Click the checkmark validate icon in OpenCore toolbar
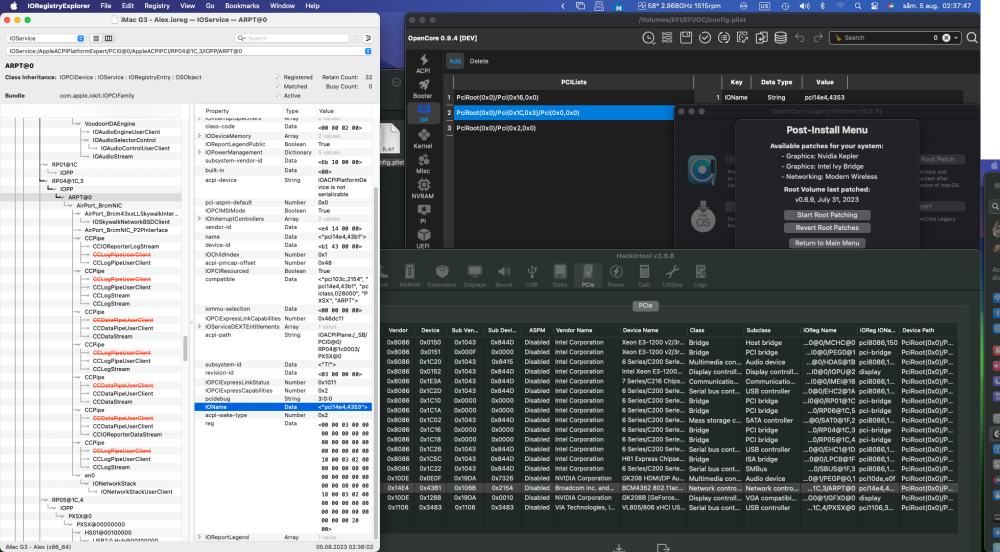The image size is (1000, 552). click(705, 38)
